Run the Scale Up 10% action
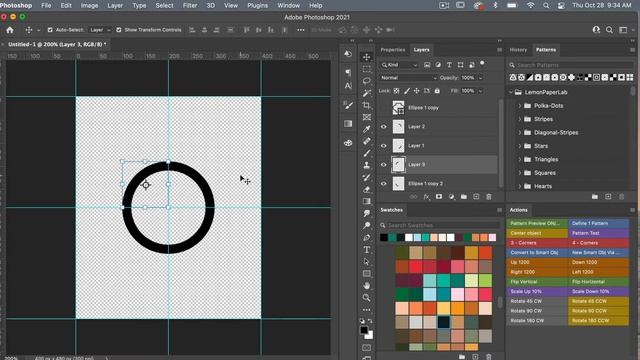 coord(537,291)
